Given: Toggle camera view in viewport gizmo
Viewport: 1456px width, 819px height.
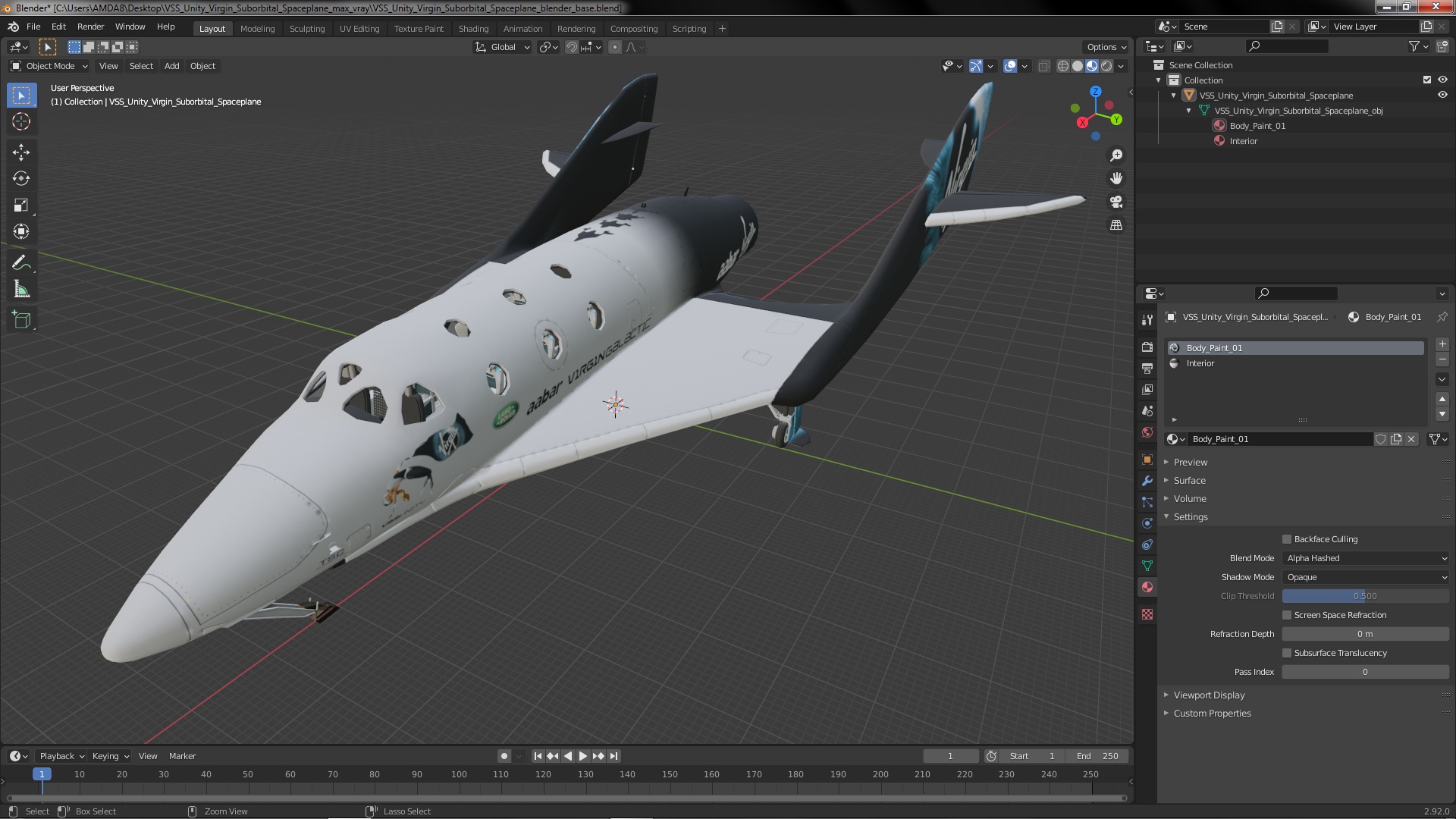Looking at the screenshot, I should point(1116,202).
